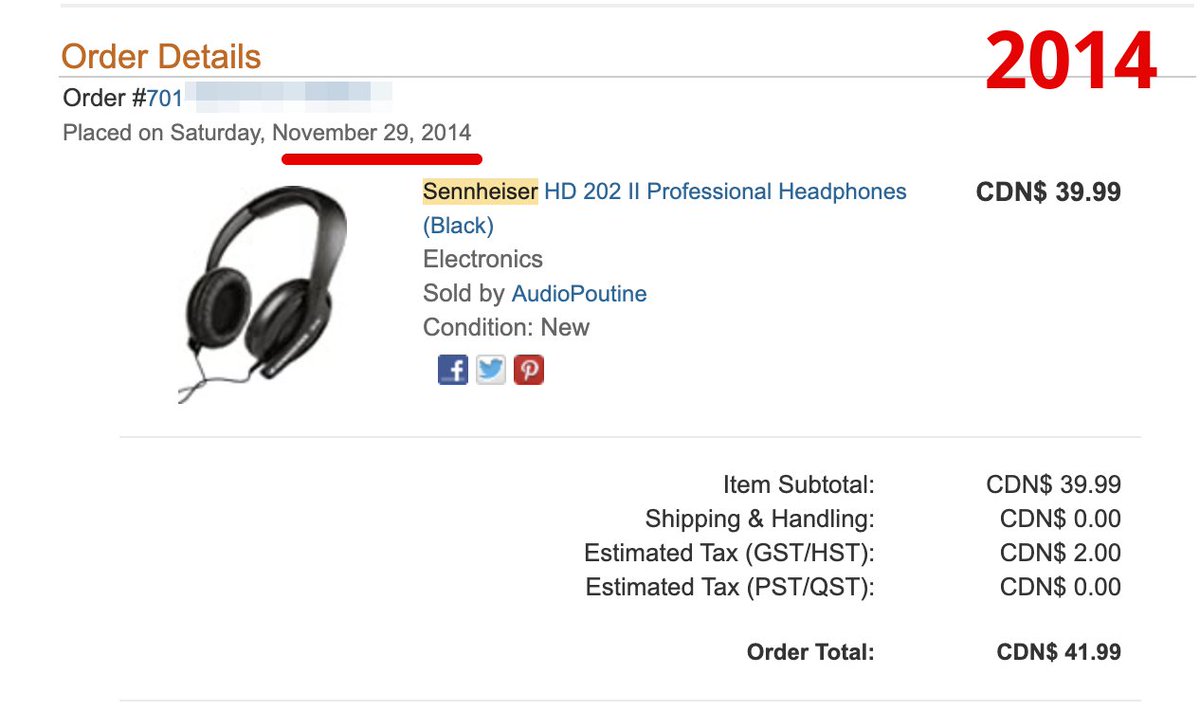Click the November 29, 2014 order date
The width and height of the screenshot is (1200, 711).
click(x=372, y=133)
